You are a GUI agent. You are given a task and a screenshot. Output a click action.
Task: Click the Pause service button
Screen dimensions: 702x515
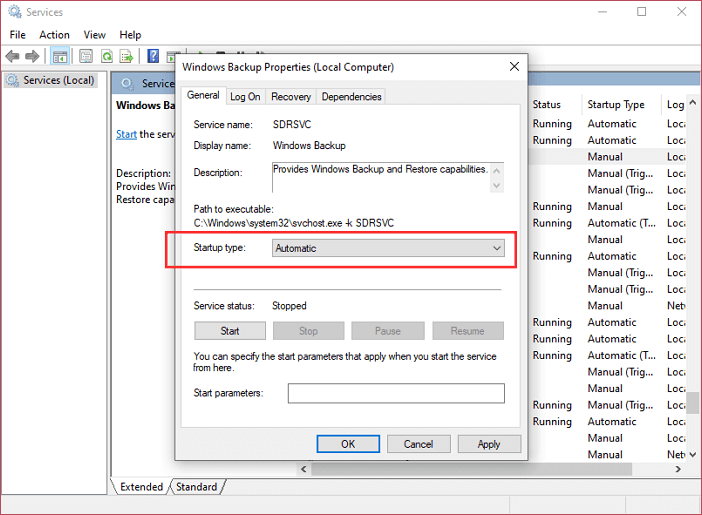pos(388,331)
